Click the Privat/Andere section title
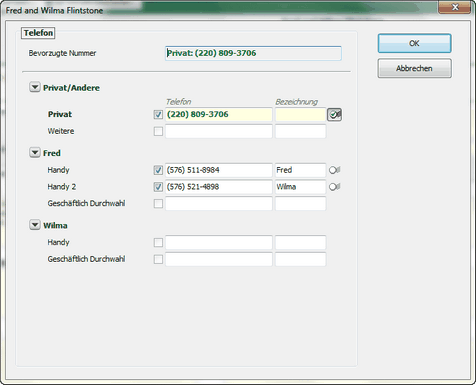 coord(71,88)
